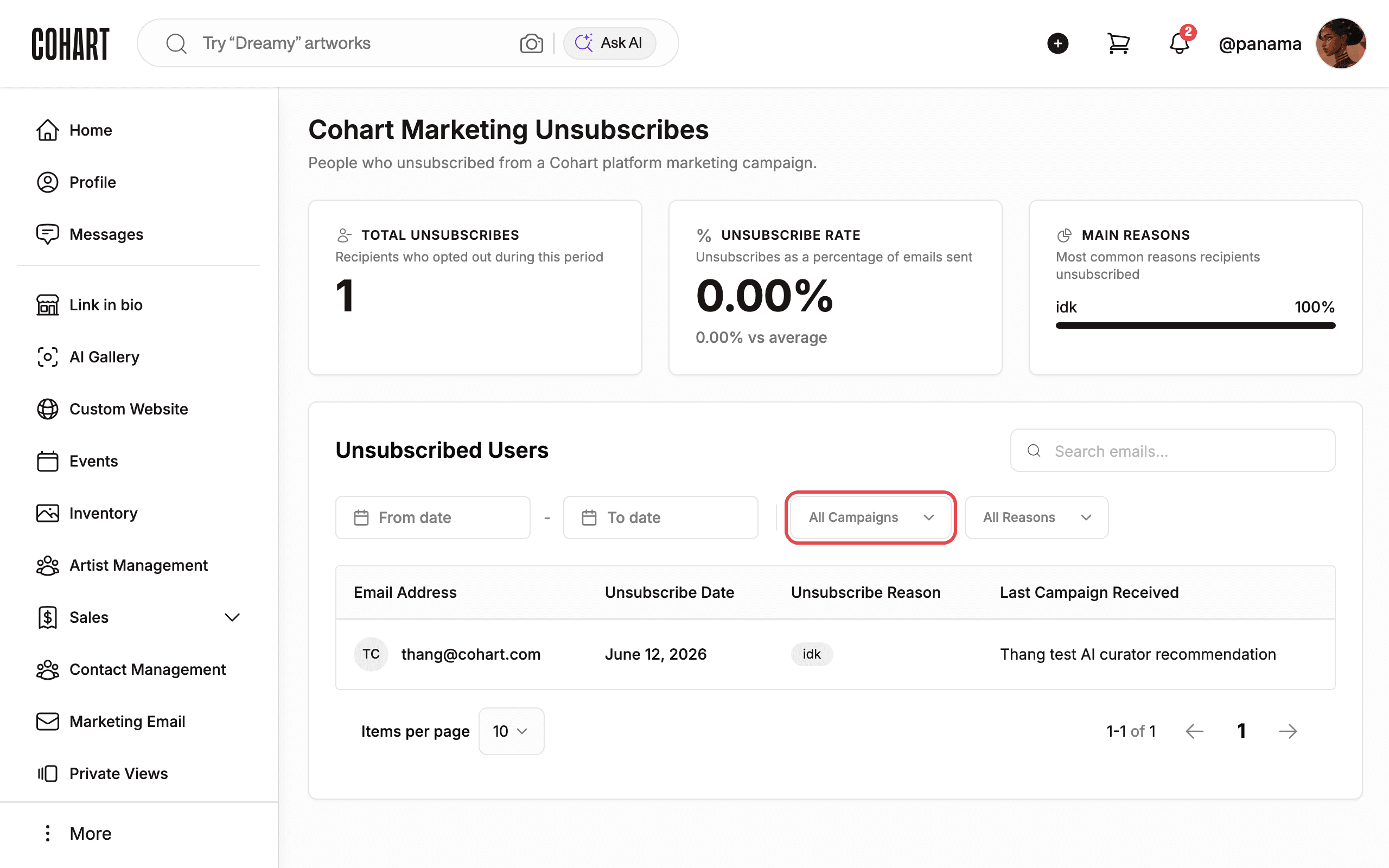The width and height of the screenshot is (1389, 868).
Task: Open the From date picker
Action: tap(433, 517)
